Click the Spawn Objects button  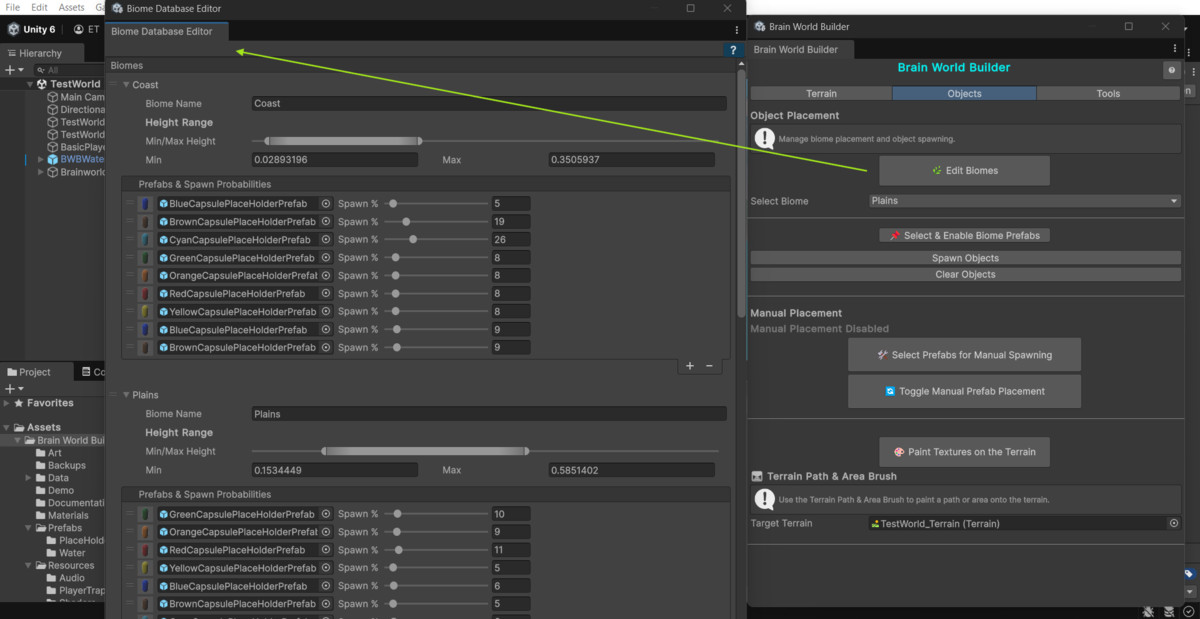(x=964, y=258)
